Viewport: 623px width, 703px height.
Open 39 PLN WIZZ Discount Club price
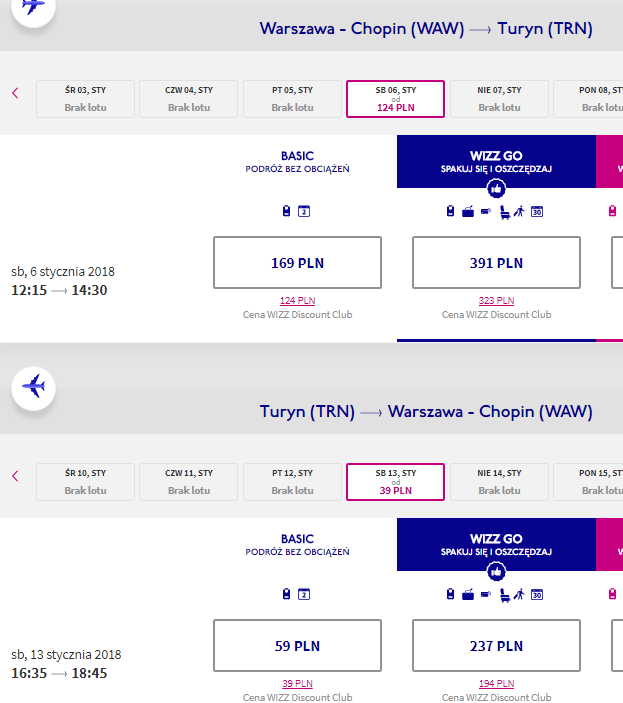(x=298, y=683)
